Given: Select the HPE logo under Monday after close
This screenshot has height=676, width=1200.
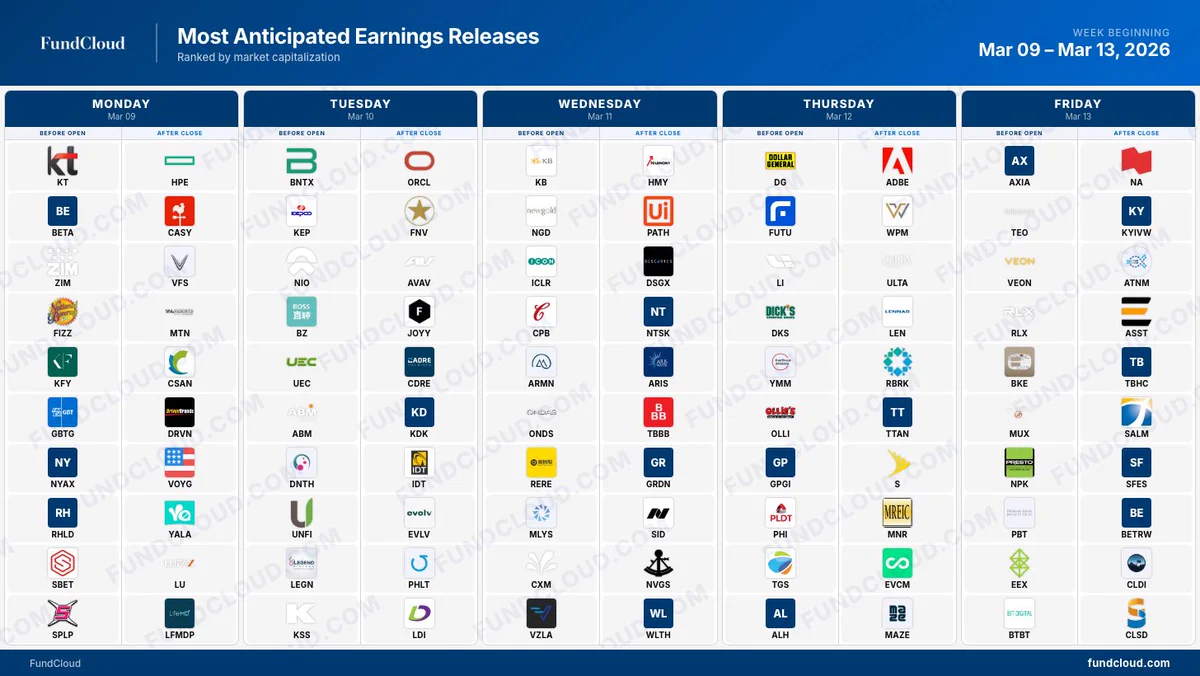Looking at the screenshot, I should pyautogui.click(x=180, y=161).
